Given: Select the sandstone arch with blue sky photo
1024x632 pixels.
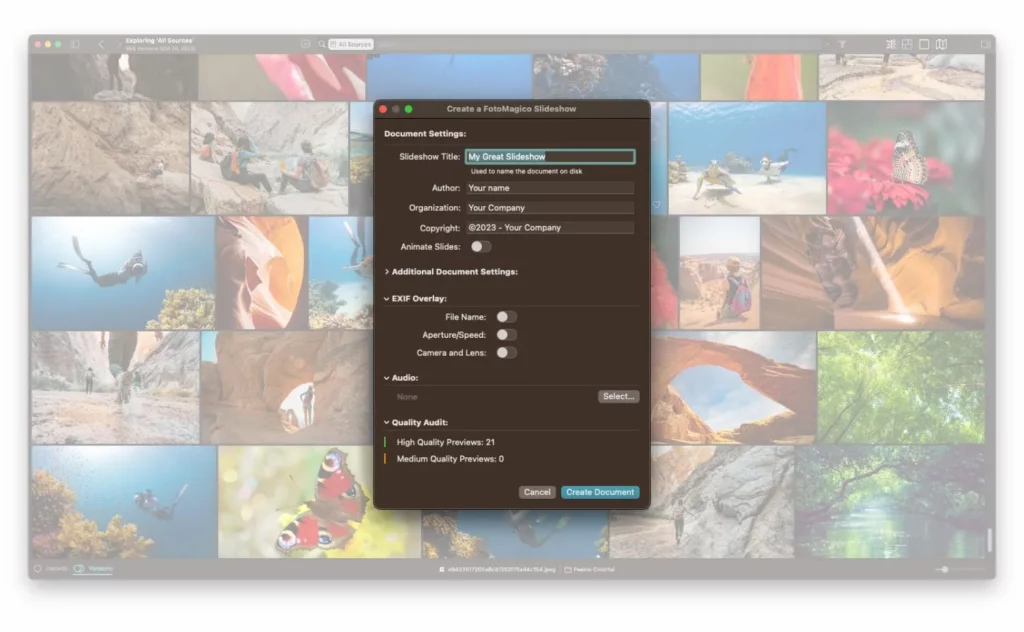Looking at the screenshot, I should [x=733, y=388].
